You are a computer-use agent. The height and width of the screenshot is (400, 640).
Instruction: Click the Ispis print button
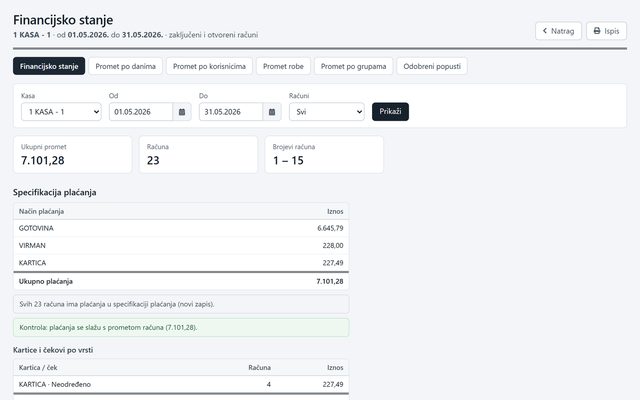(607, 31)
